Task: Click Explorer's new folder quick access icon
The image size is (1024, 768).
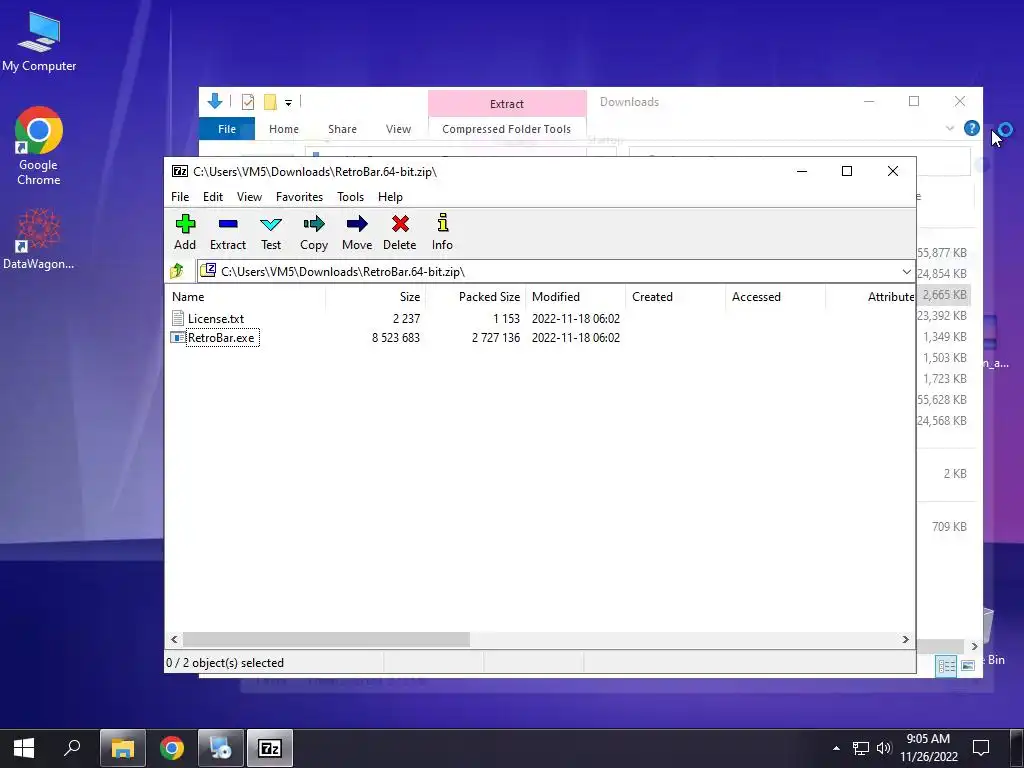Action: click(x=270, y=102)
